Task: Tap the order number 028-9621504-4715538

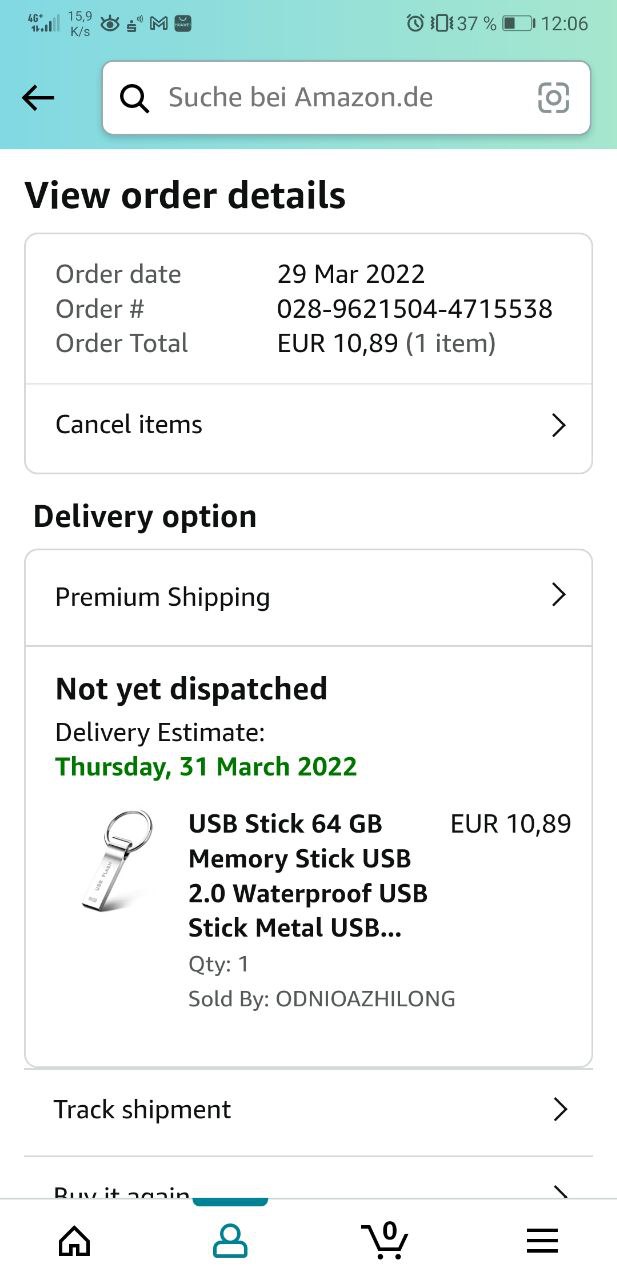Action: pos(414,309)
